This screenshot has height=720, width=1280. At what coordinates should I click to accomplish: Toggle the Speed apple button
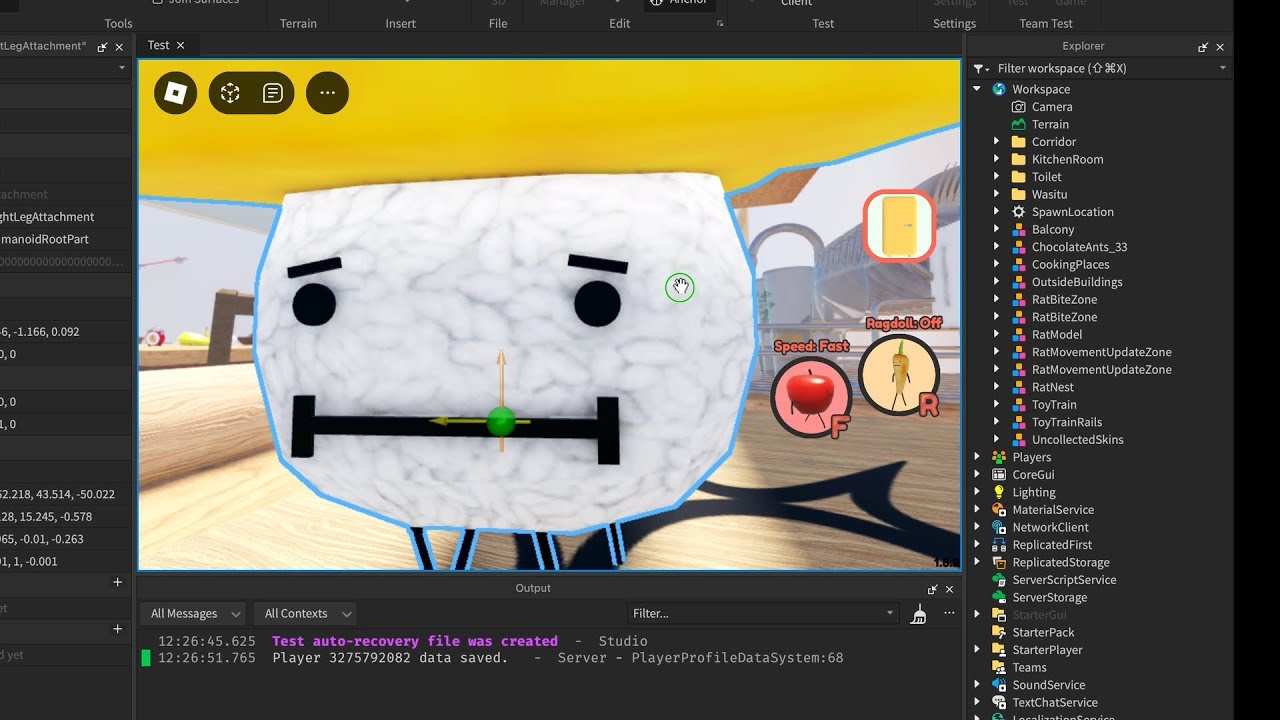coord(811,397)
